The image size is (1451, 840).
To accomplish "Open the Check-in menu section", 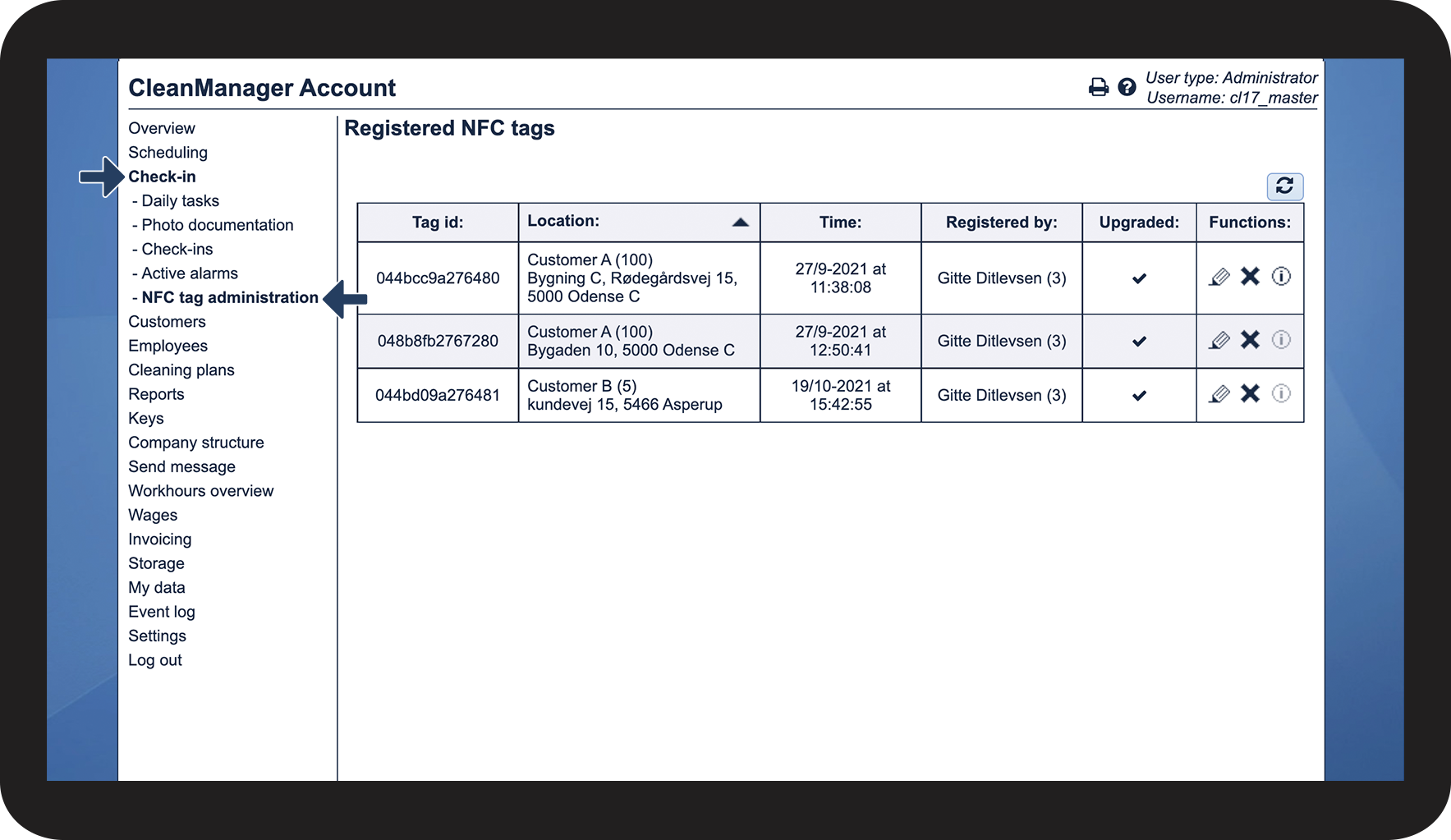I will pyautogui.click(x=162, y=177).
